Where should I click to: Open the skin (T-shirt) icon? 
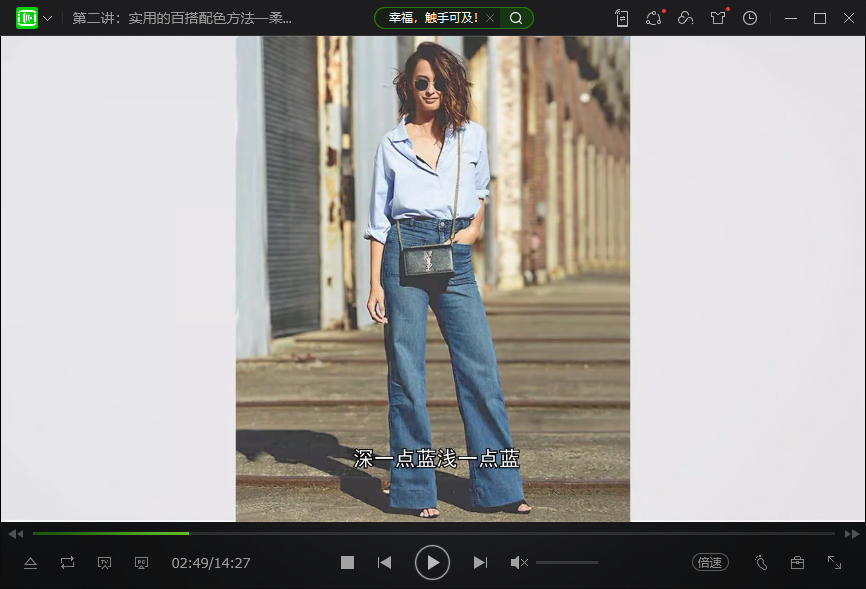[717, 18]
